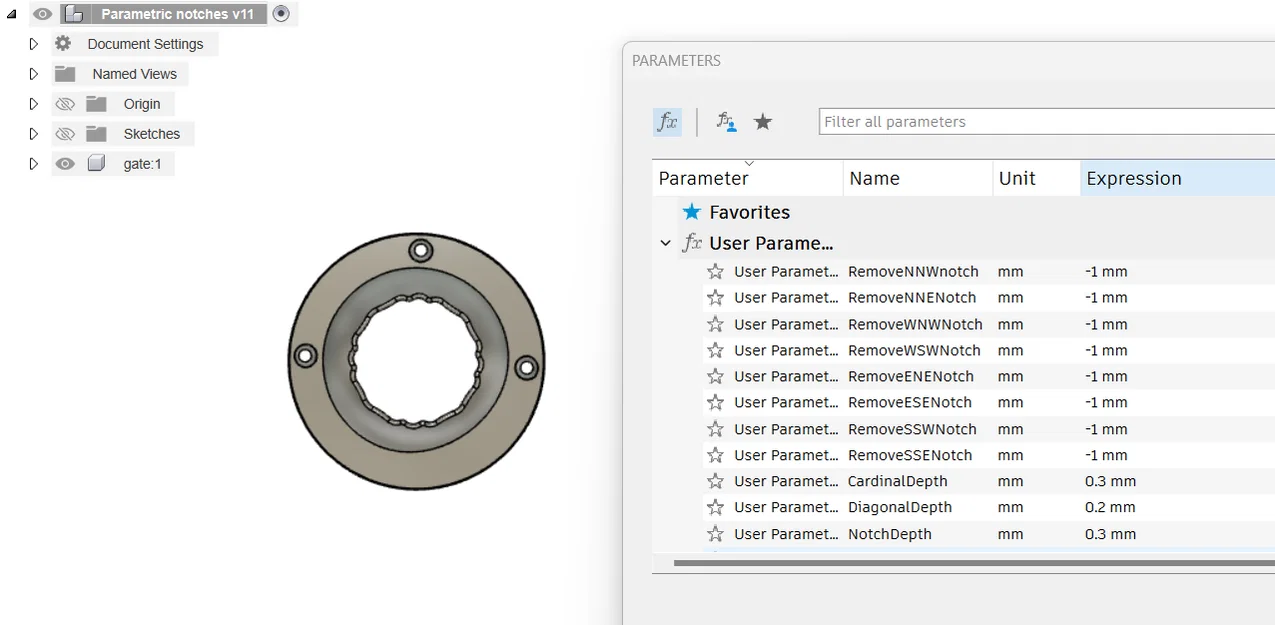The width and height of the screenshot is (1275, 625).
Task: Favorite the RemoveNNENotch parameter star
Action: pyautogui.click(x=715, y=298)
